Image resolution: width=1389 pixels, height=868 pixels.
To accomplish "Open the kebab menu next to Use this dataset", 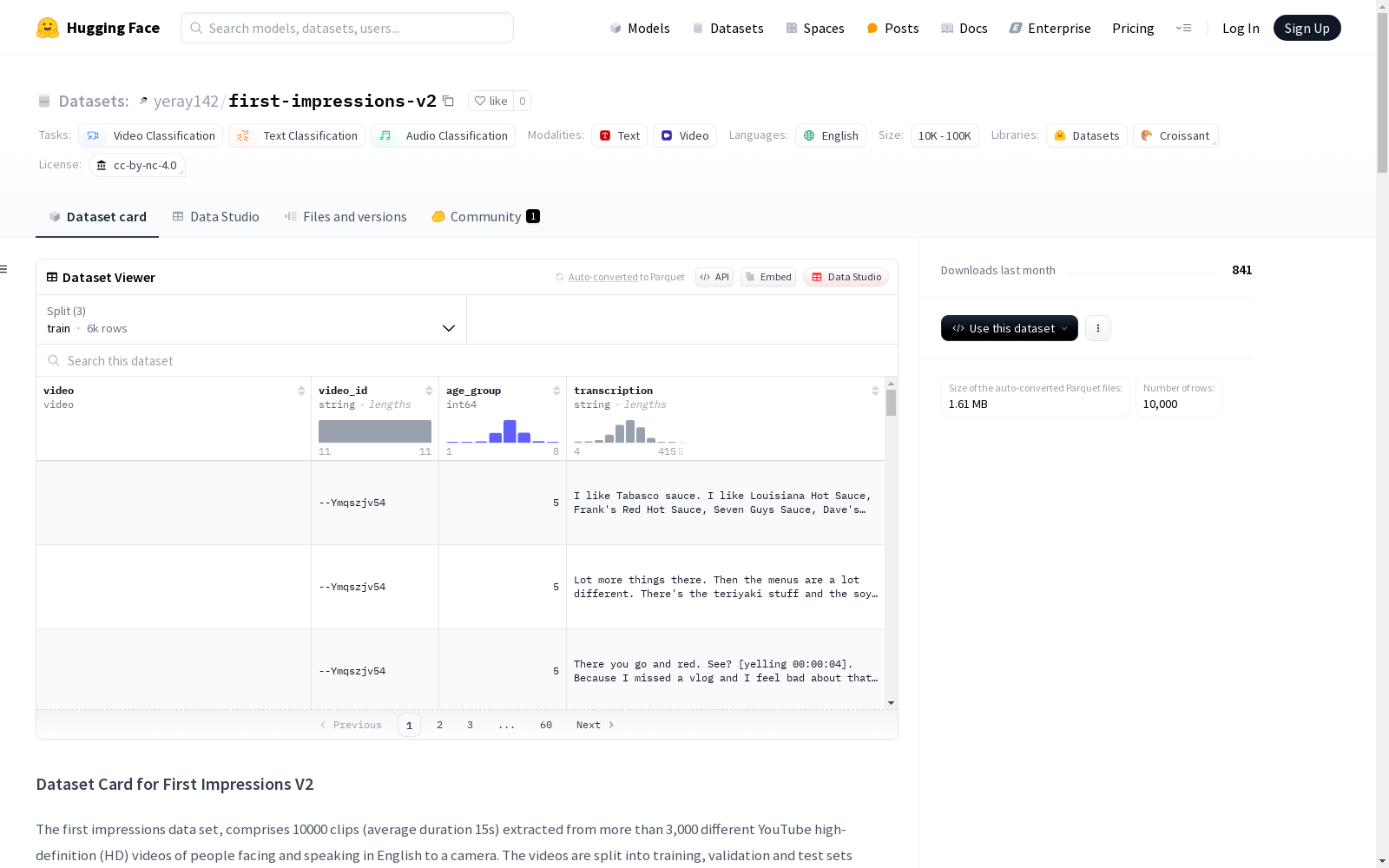I will tap(1098, 328).
